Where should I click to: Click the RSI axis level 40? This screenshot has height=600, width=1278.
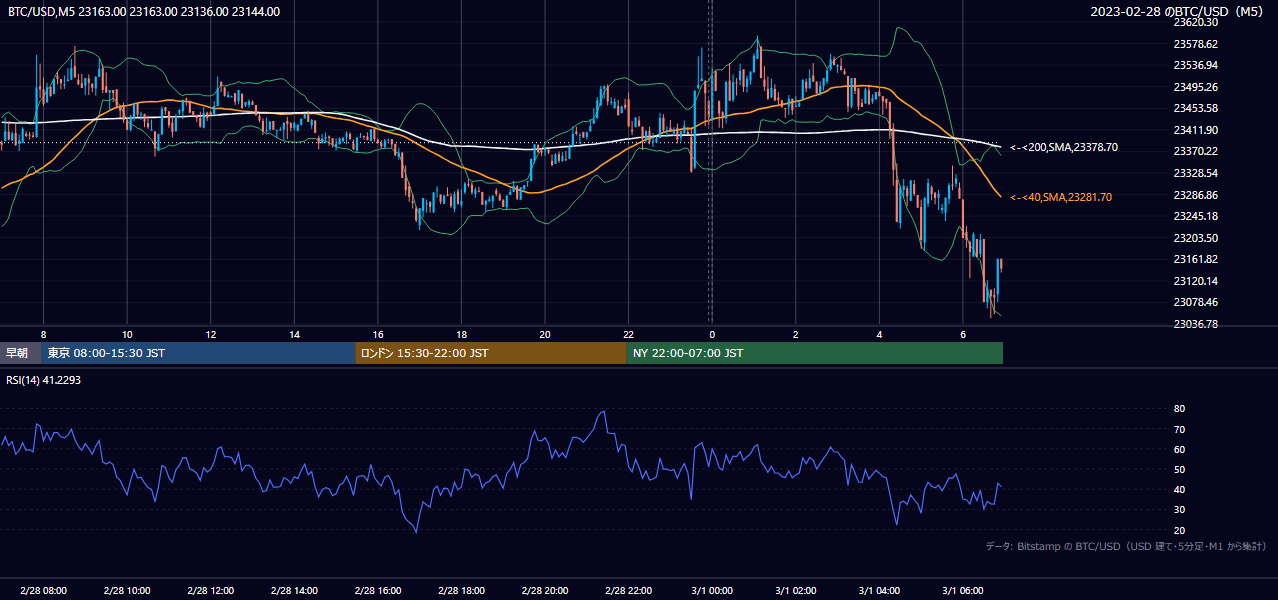(x=1179, y=489)
